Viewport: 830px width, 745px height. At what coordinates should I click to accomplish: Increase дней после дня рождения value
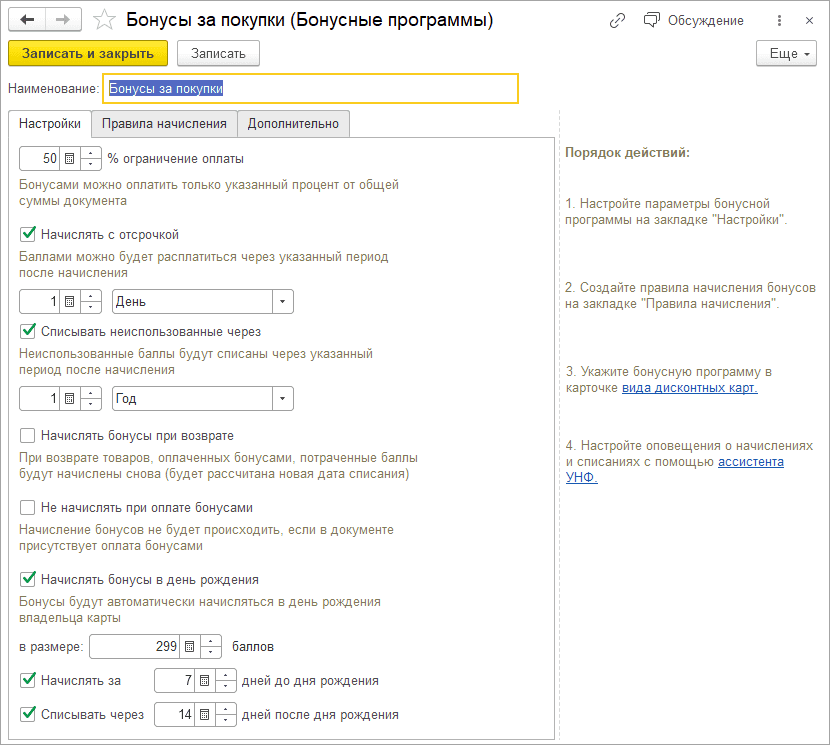click(226, 709)
